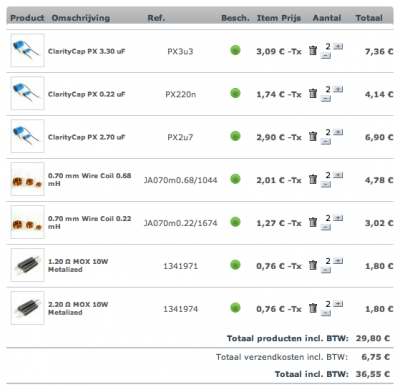
Task: Select reference text PX3u3
Action: point(180,52)
